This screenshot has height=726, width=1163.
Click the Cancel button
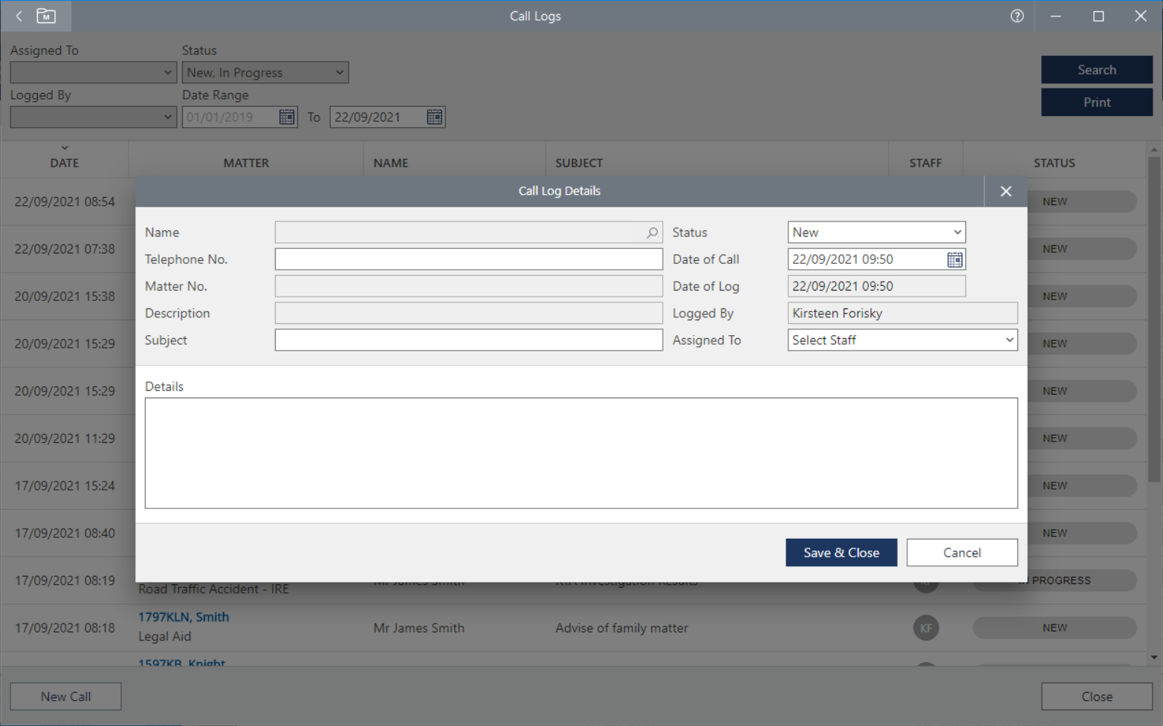[x=961, y=552]
